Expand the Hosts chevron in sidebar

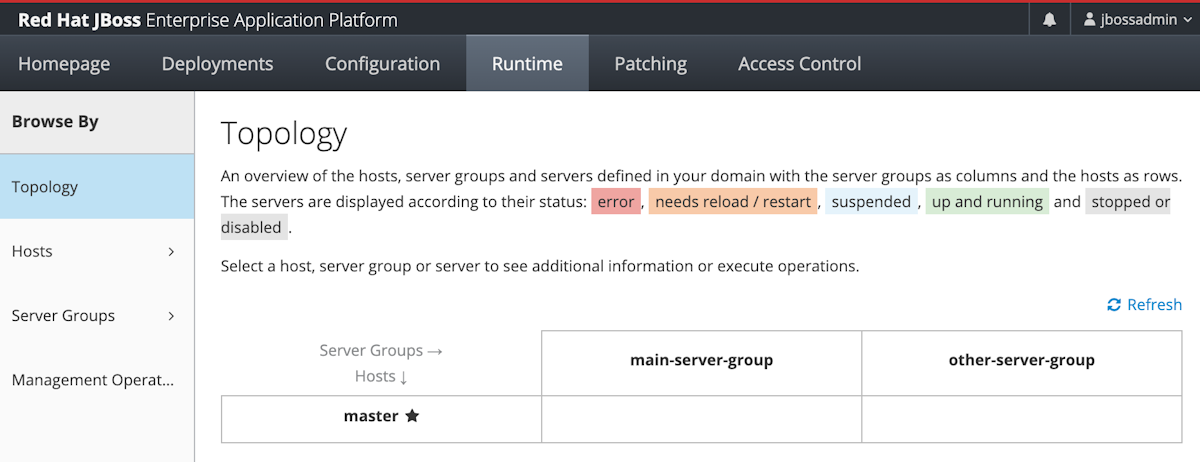pyautogui.click(x=171, y=251)
